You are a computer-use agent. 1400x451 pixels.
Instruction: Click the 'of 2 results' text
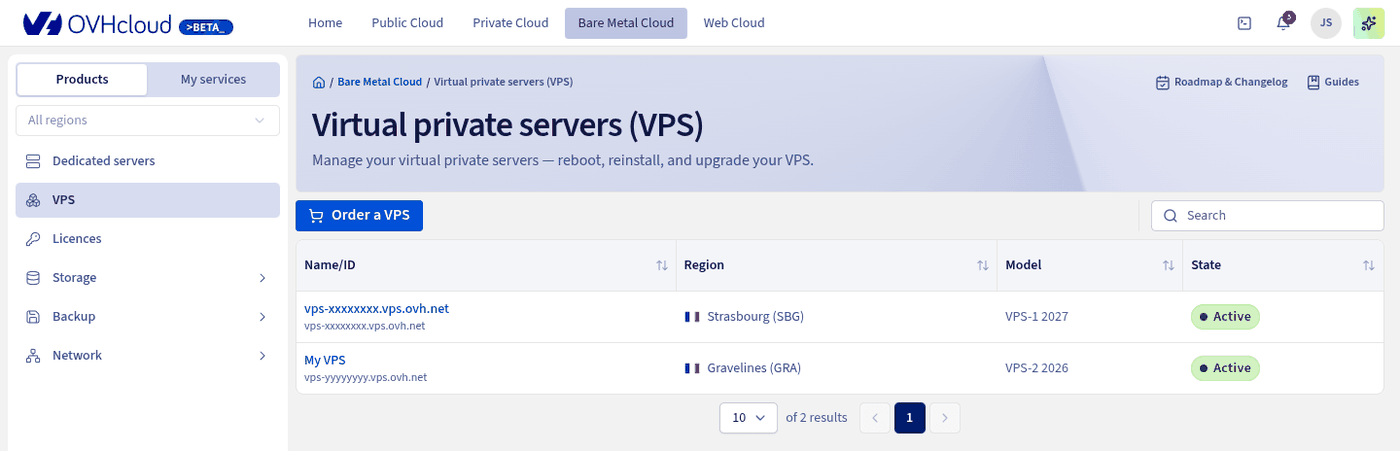[816, 418]
